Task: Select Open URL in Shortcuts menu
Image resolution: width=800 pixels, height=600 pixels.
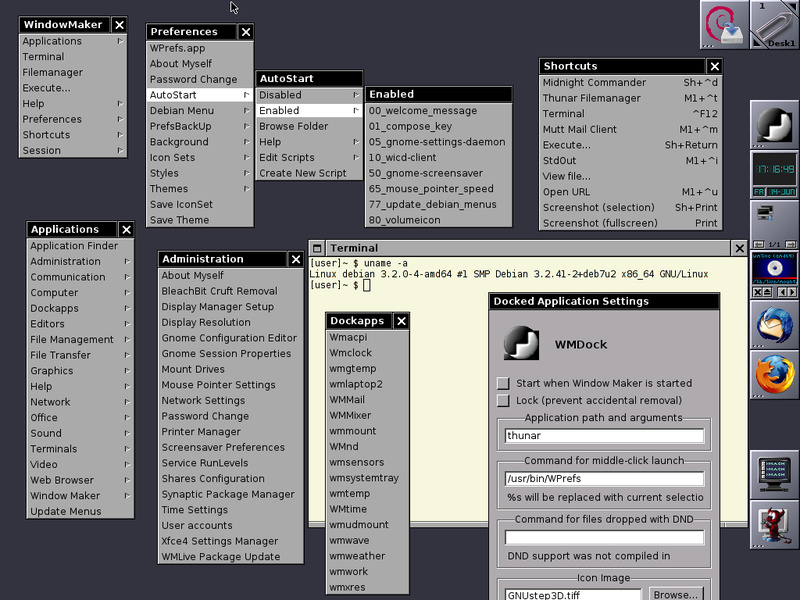Action: click(x=630, y=192)
